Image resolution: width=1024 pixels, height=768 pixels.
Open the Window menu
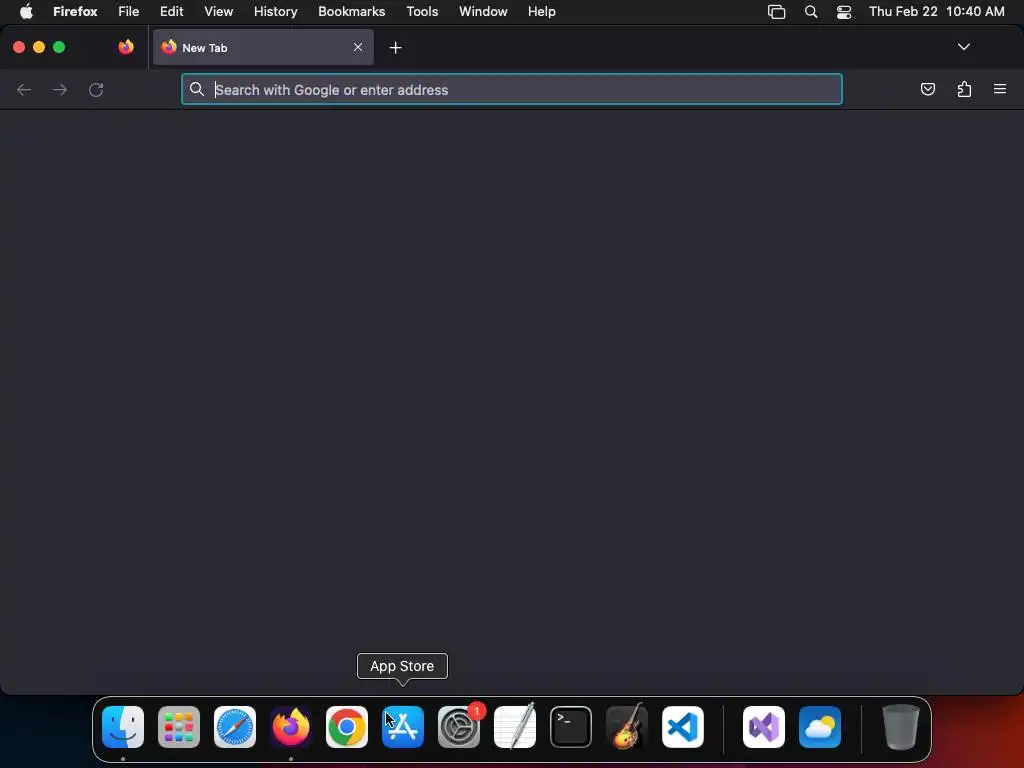point(483,12)
